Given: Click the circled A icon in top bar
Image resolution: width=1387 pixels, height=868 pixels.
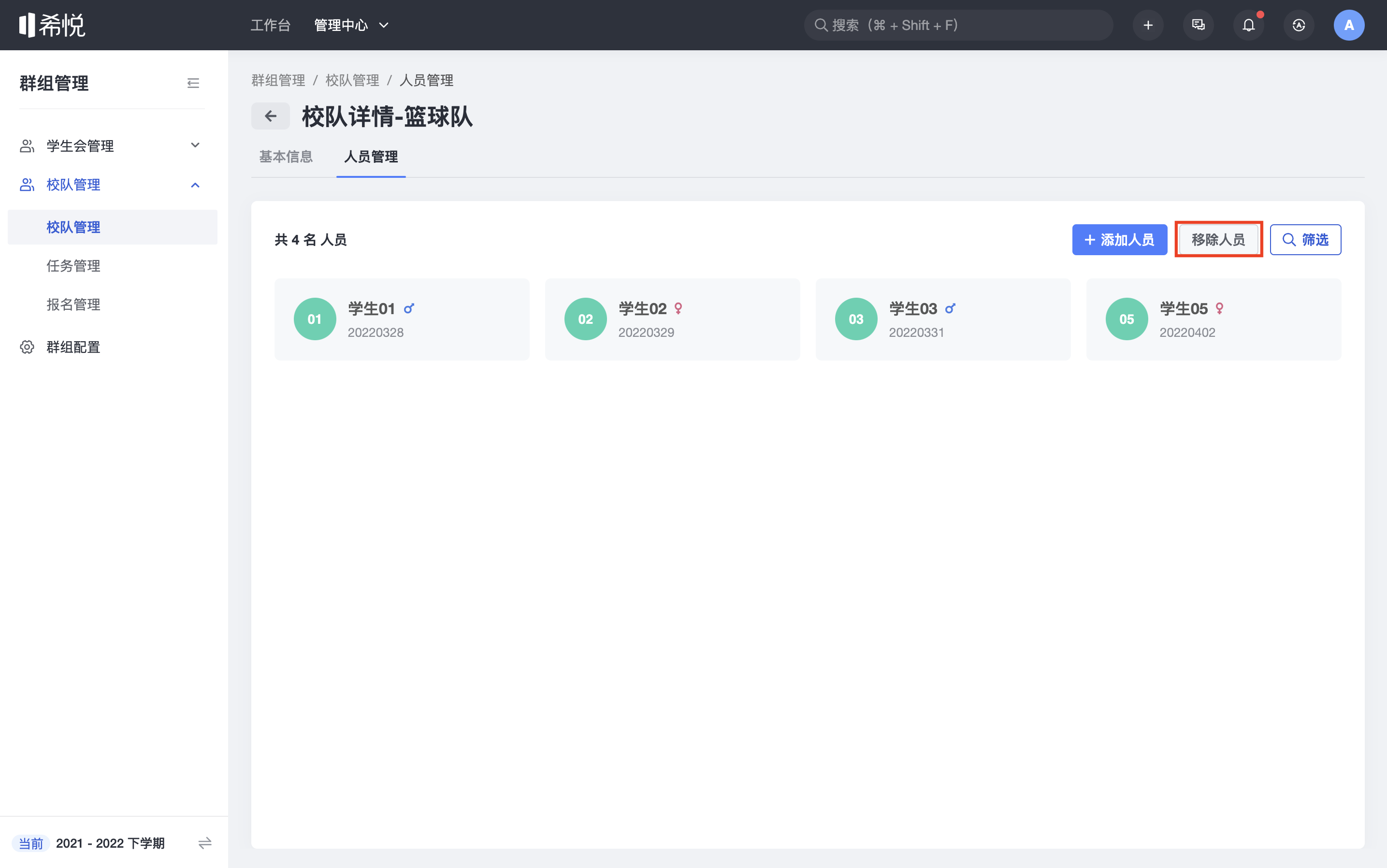Looking at the screenshot, I should [1299, 25].
